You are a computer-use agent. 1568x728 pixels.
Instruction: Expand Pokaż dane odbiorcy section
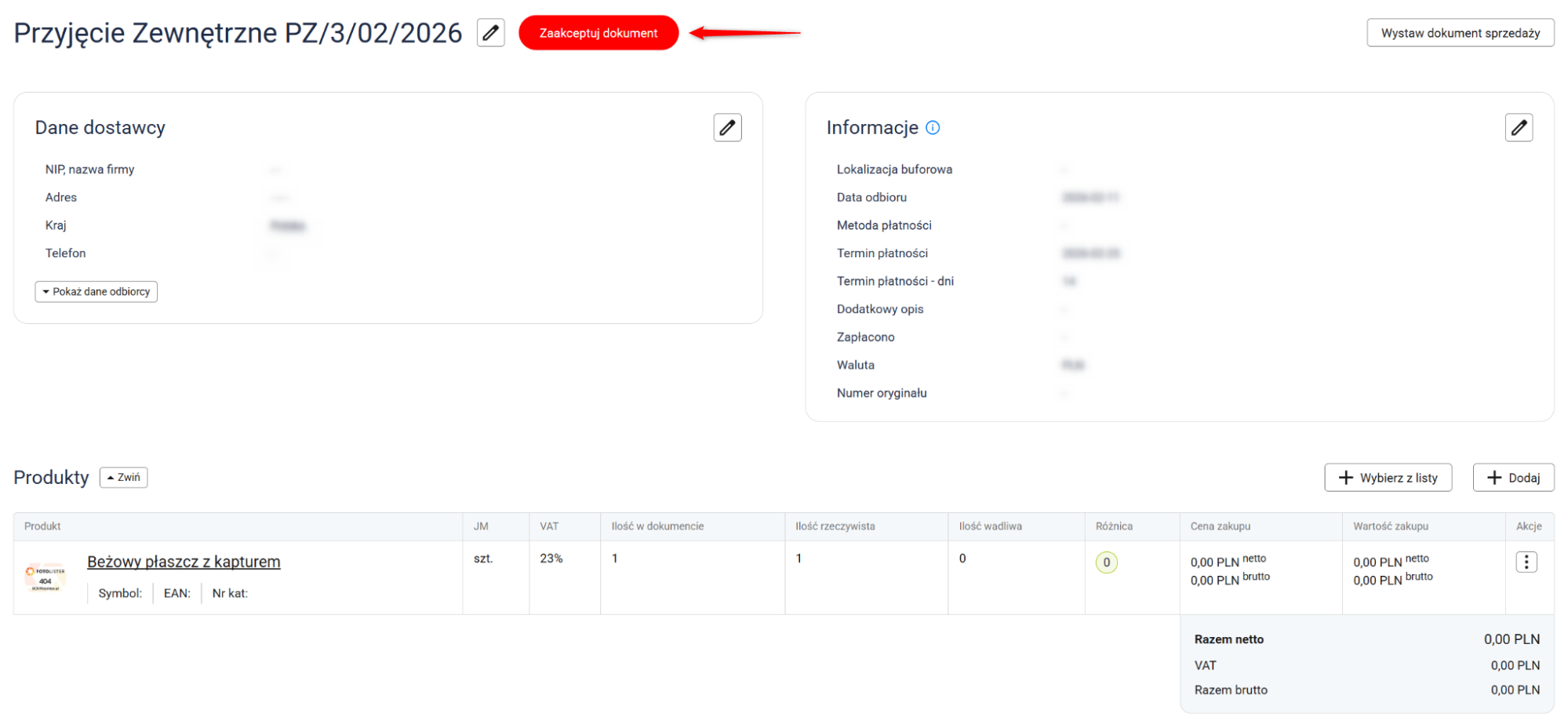96,292
